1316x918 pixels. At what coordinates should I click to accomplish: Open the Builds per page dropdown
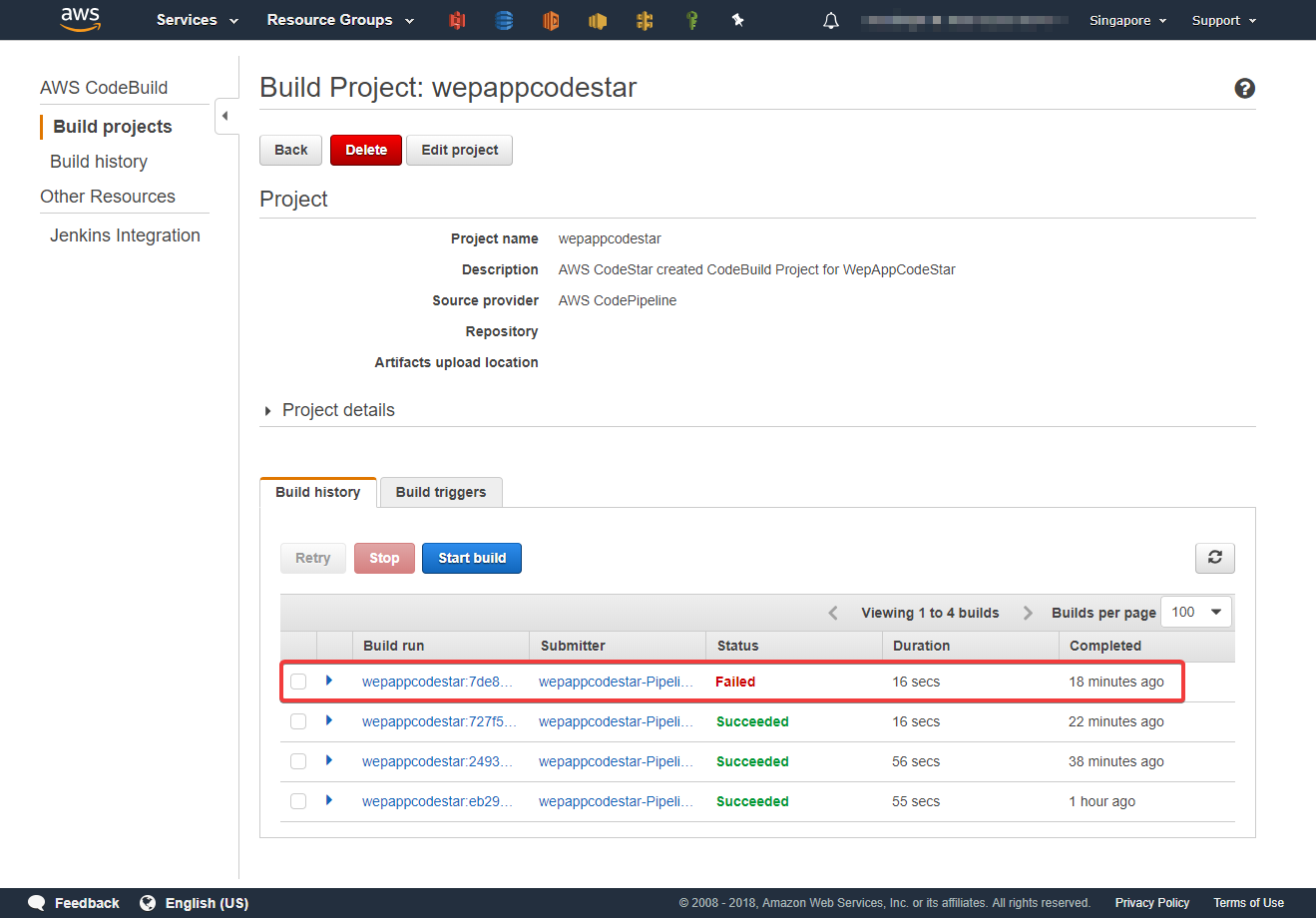coord(1196,612)
